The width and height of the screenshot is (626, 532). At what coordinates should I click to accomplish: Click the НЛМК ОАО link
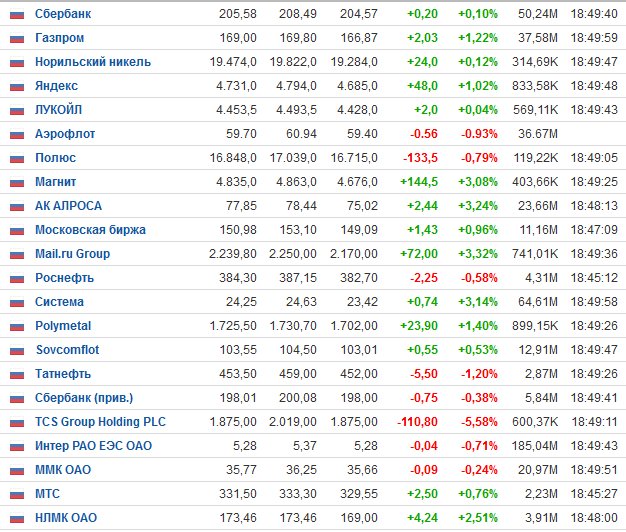pos(66,518)
